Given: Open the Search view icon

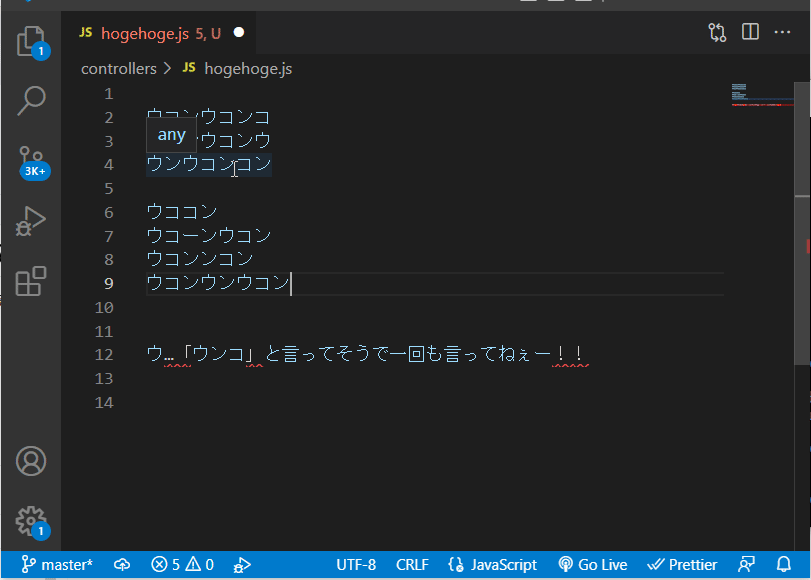Looking at the screenshot, I should coord(32,100).
